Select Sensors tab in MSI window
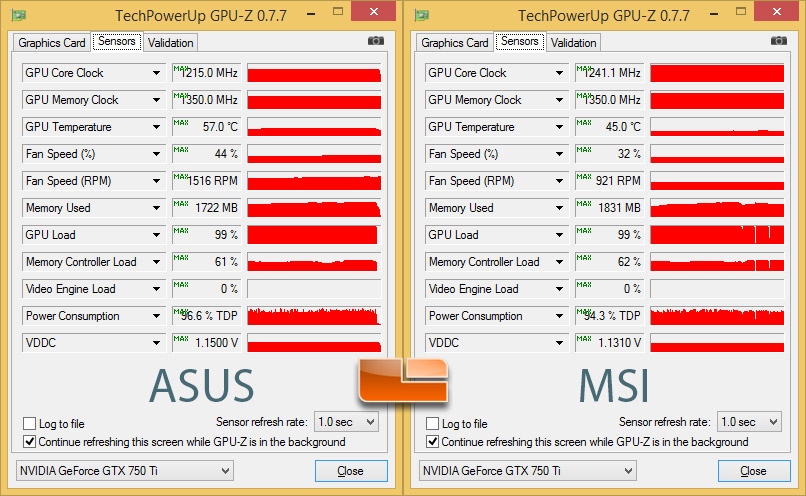 520,41
